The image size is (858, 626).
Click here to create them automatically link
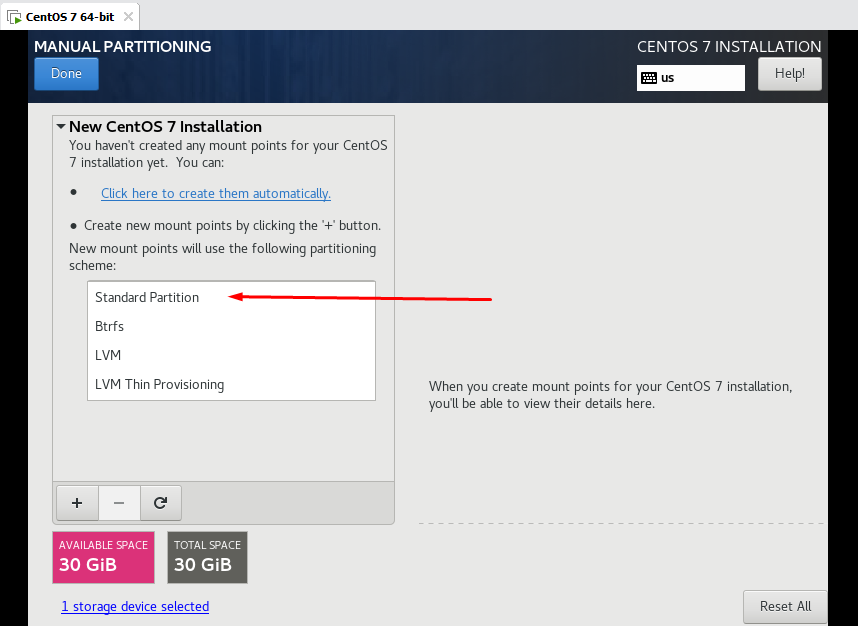[x=216, y=193]
